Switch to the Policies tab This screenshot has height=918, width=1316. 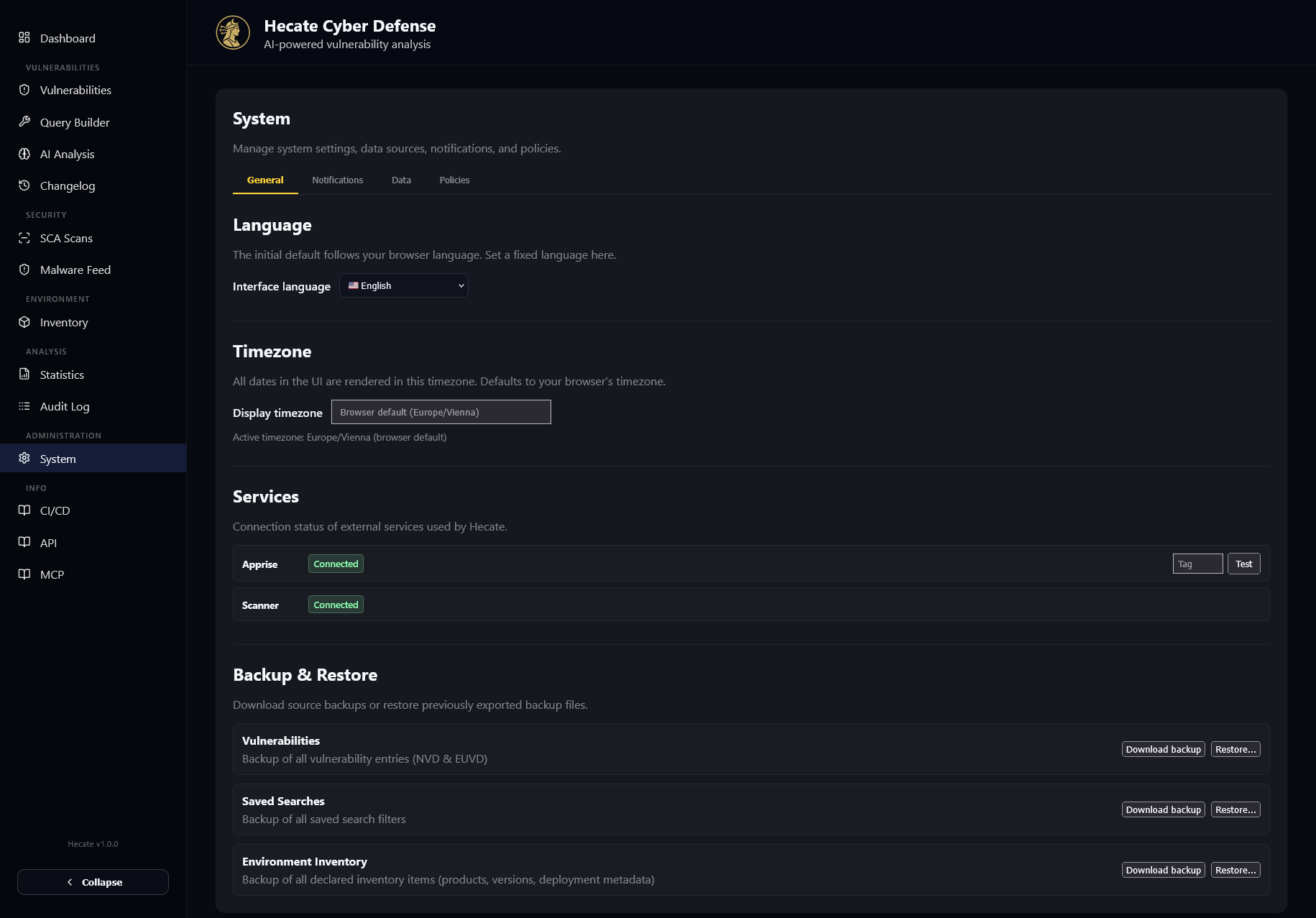coord(454,180)
